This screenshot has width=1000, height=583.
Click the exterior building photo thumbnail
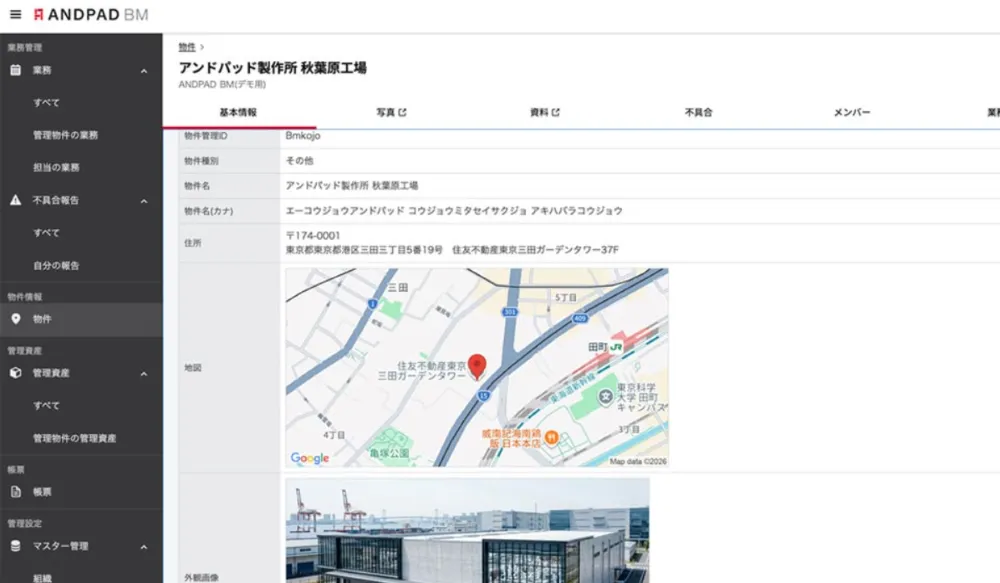click(467, 531)
